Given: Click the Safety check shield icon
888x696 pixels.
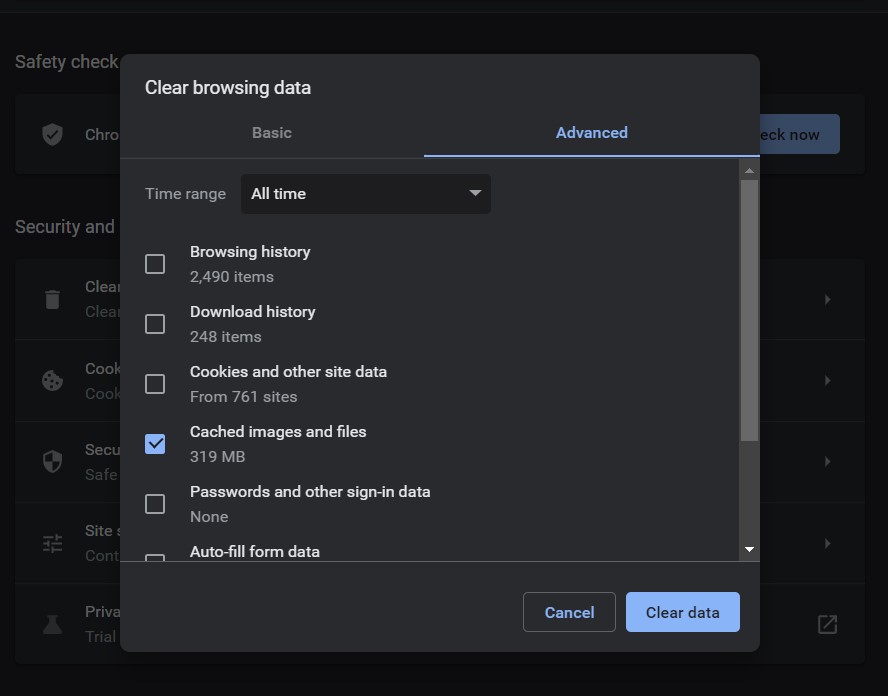Looking at the screenshot, I should point(52,134).
